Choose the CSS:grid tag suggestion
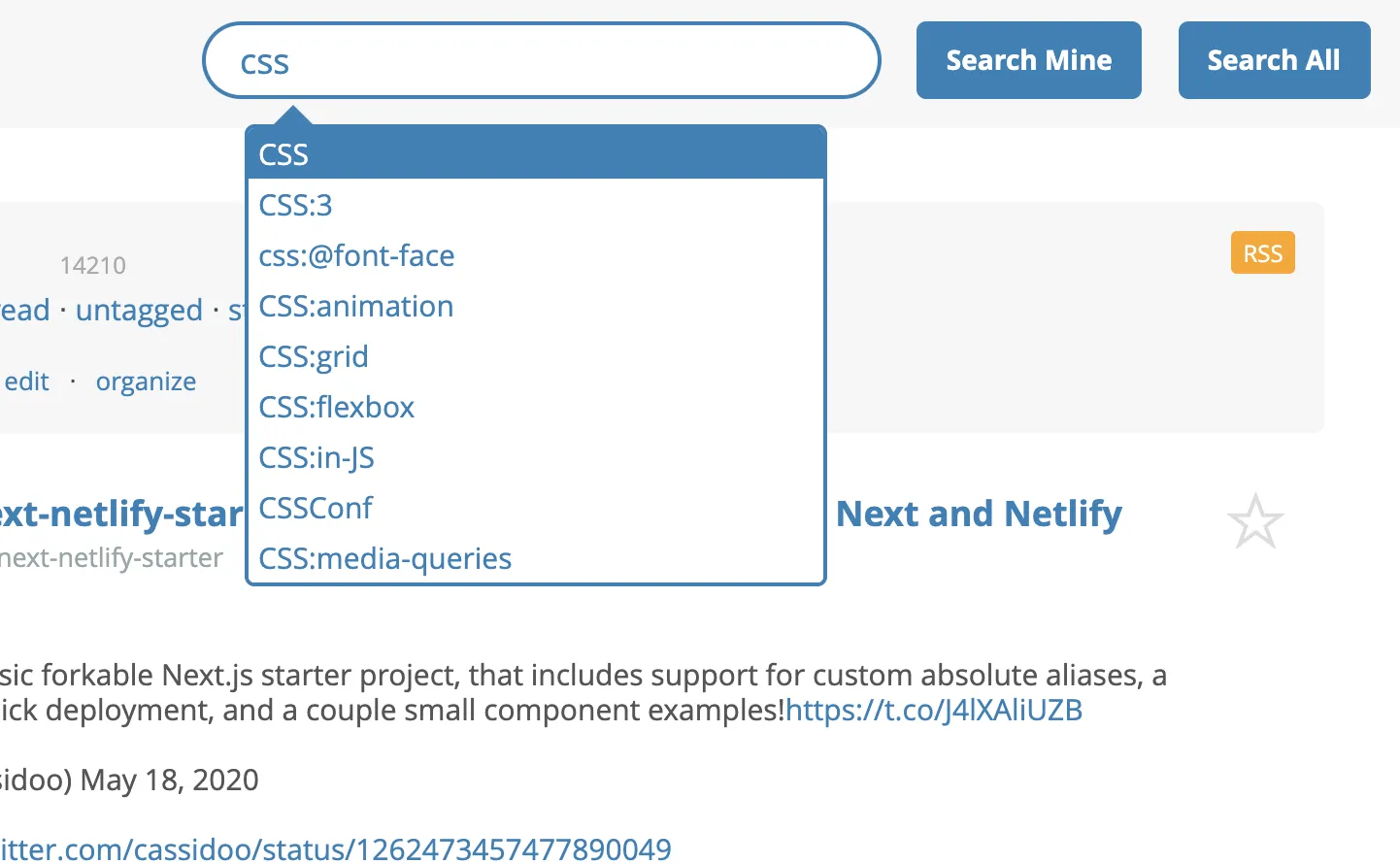Image resolution: width=1400 pixels, height=864 pixels. 314,356
